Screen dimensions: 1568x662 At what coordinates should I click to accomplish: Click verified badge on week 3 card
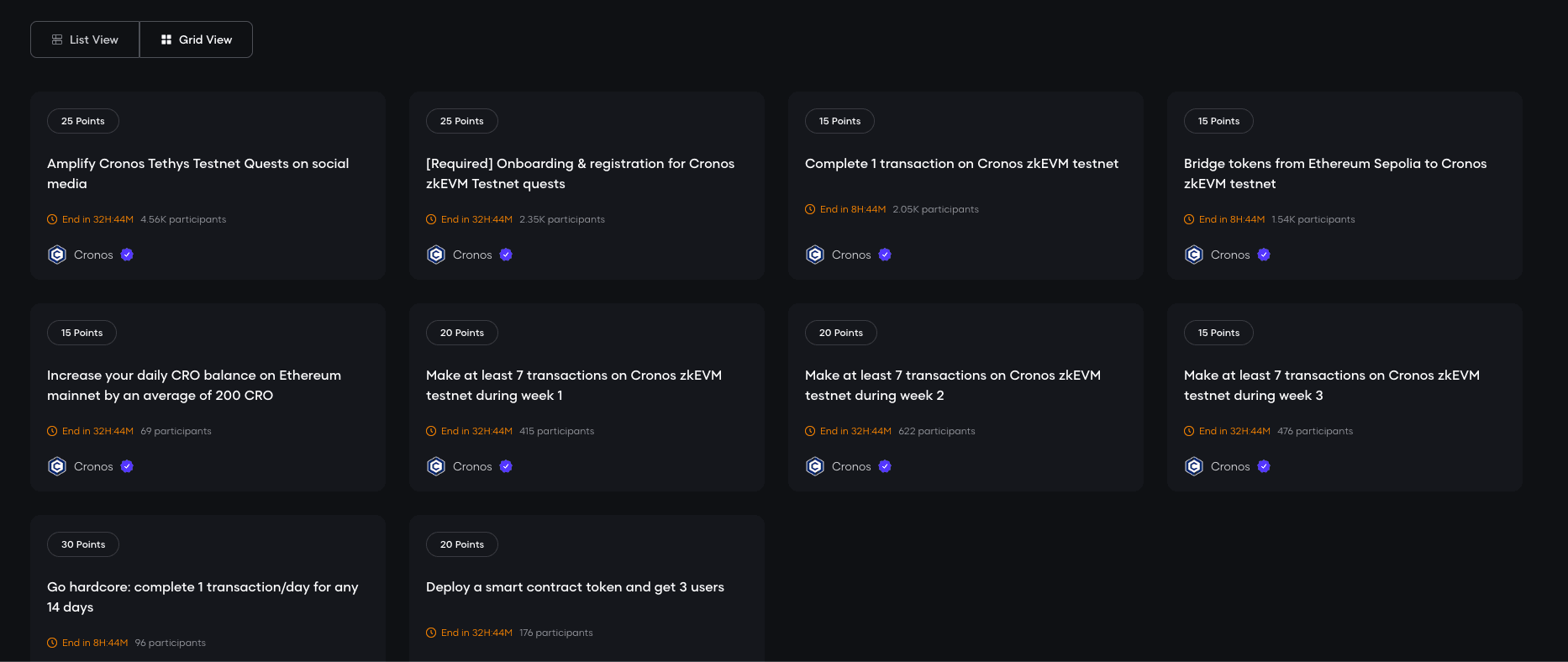[1264, 466]
